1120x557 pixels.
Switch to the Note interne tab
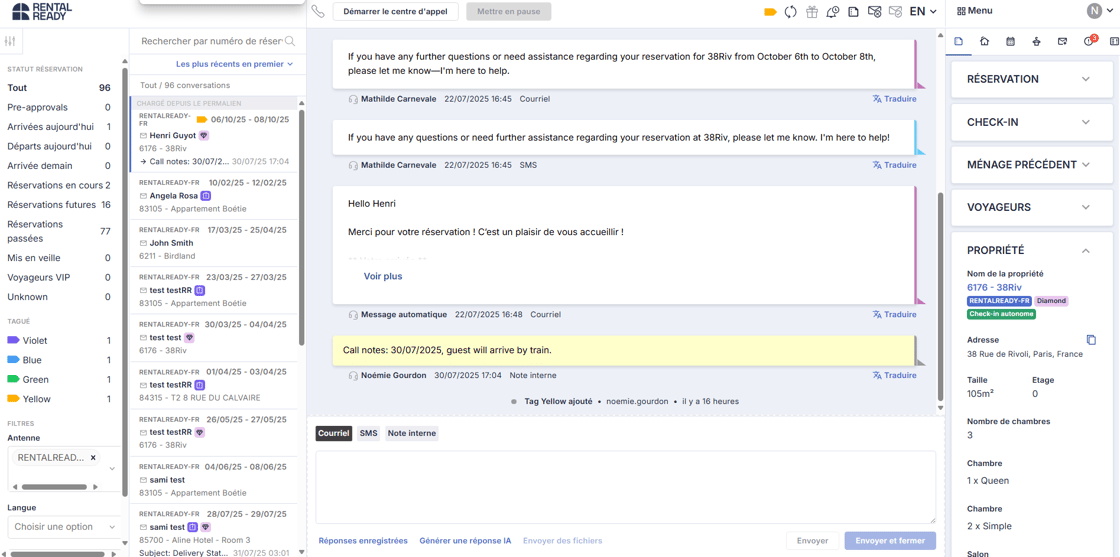[411, 433]
